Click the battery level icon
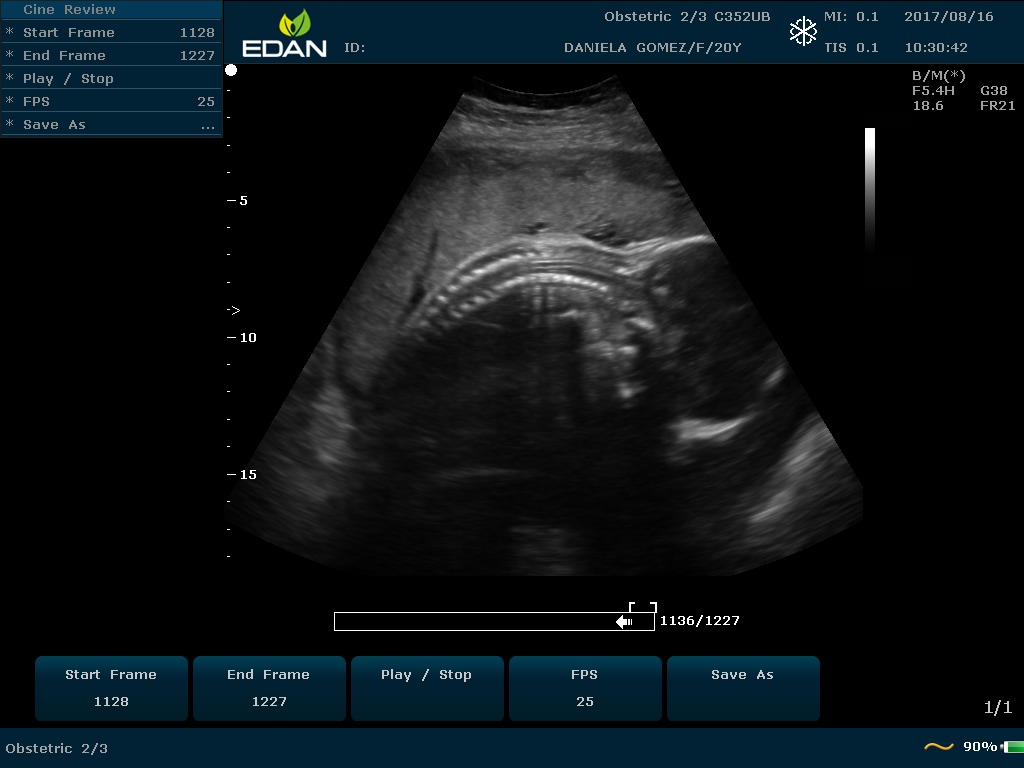Image resolution: width=1024 pixels, height=768 pixels. click(1012, 747)
